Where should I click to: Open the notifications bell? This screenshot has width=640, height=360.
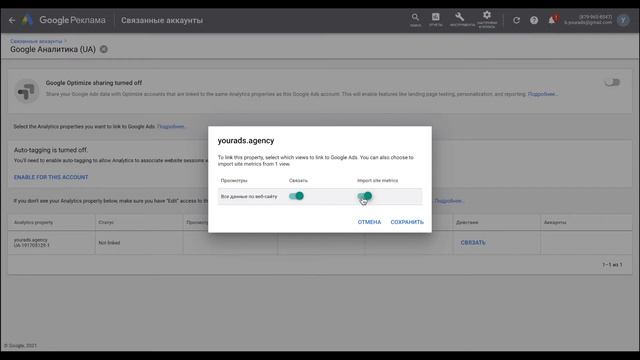tap(552, 20)
